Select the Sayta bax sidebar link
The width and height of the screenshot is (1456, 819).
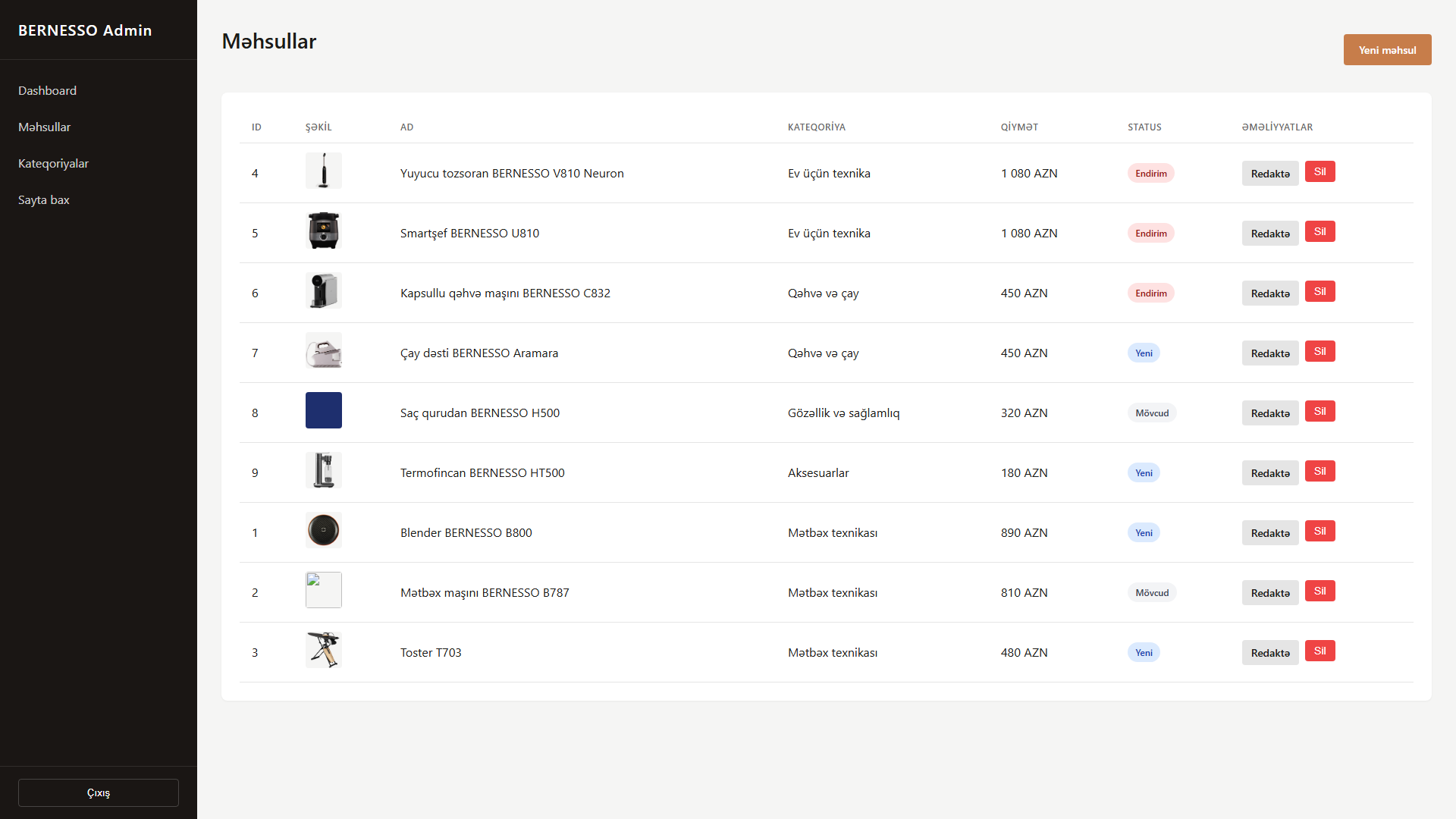point(43,199)
